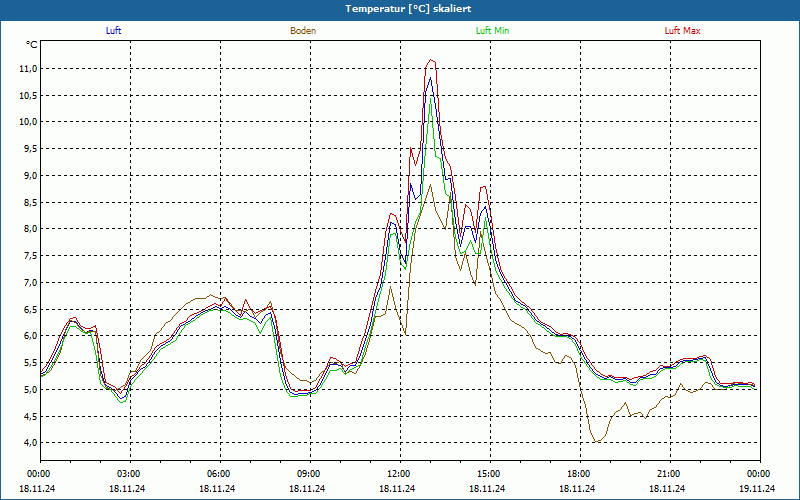
Task: Click the red Luft Max peak above 11,0
Action: coord(431,60)
